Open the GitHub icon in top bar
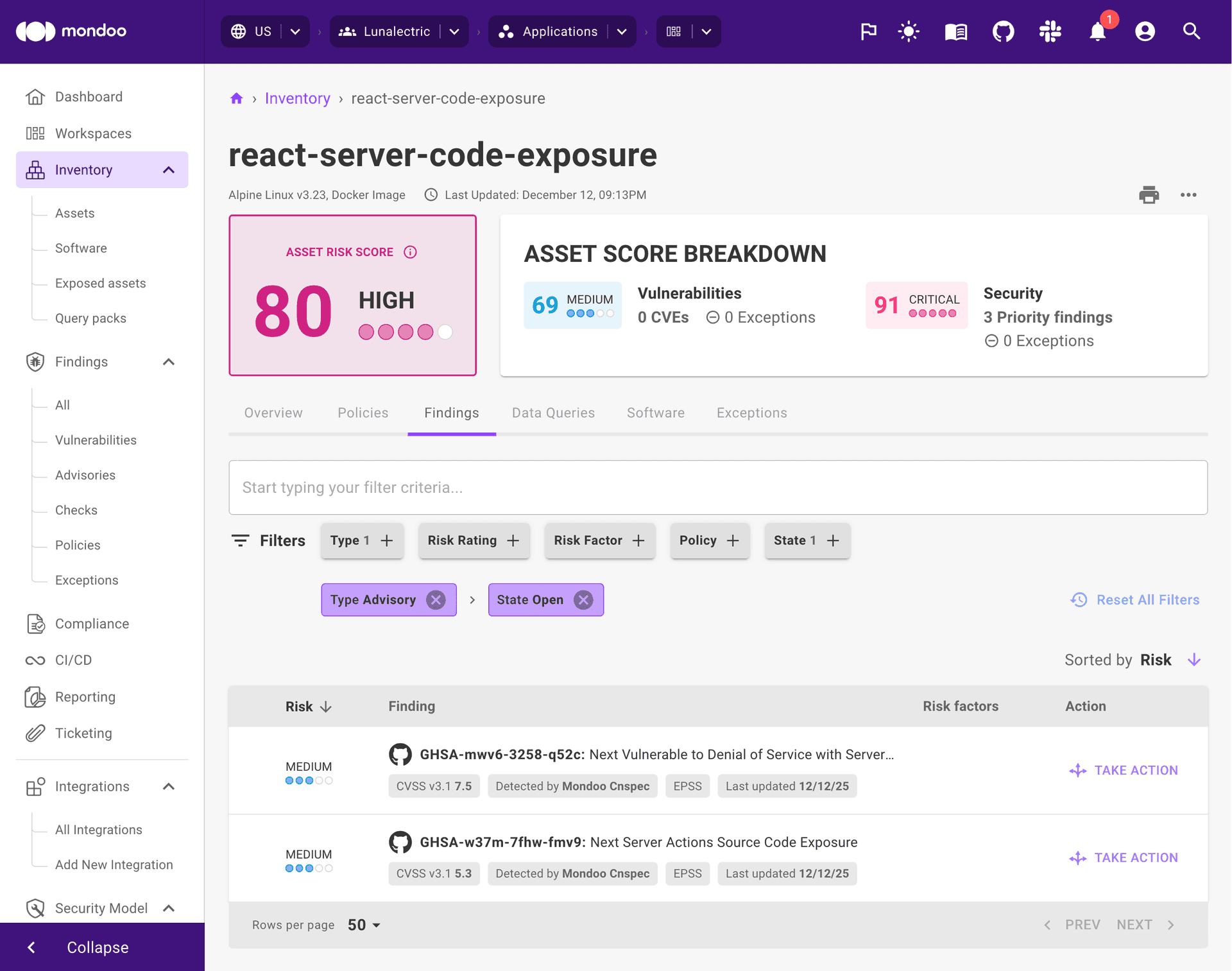This screenshot has width=1232, height=971. click(x=1003, y=31)
